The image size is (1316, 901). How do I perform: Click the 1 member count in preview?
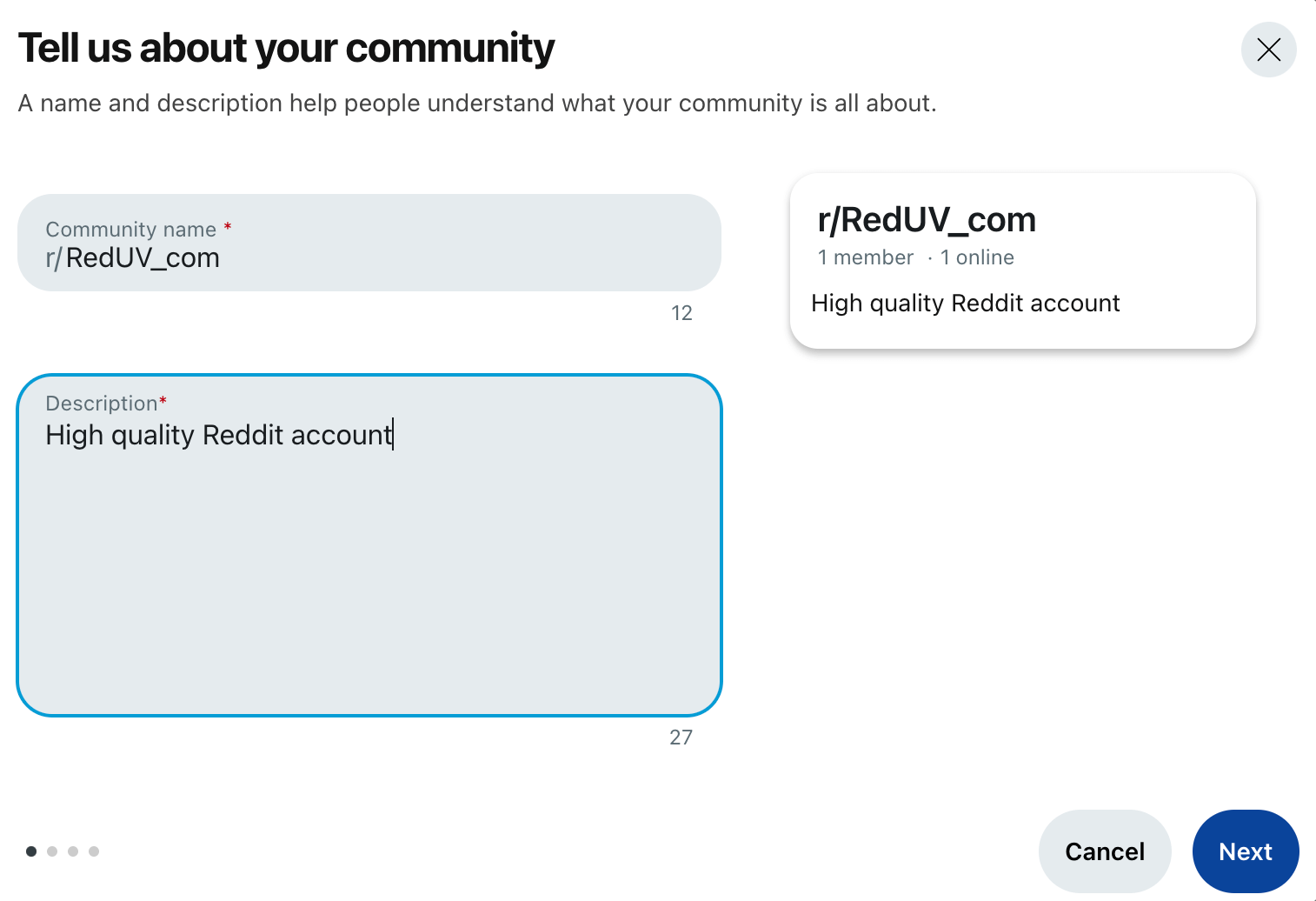pyautogui.click(x=866, y=257)
